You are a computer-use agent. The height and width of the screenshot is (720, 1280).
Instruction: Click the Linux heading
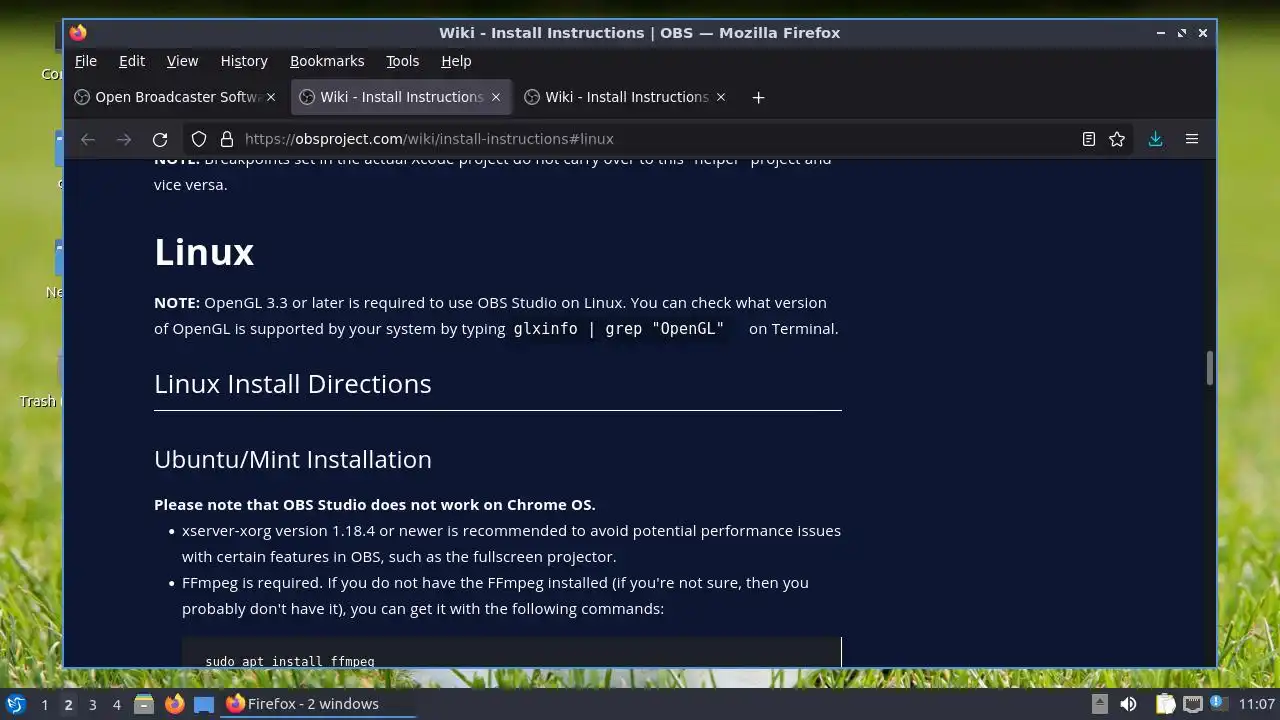[204, 251]
